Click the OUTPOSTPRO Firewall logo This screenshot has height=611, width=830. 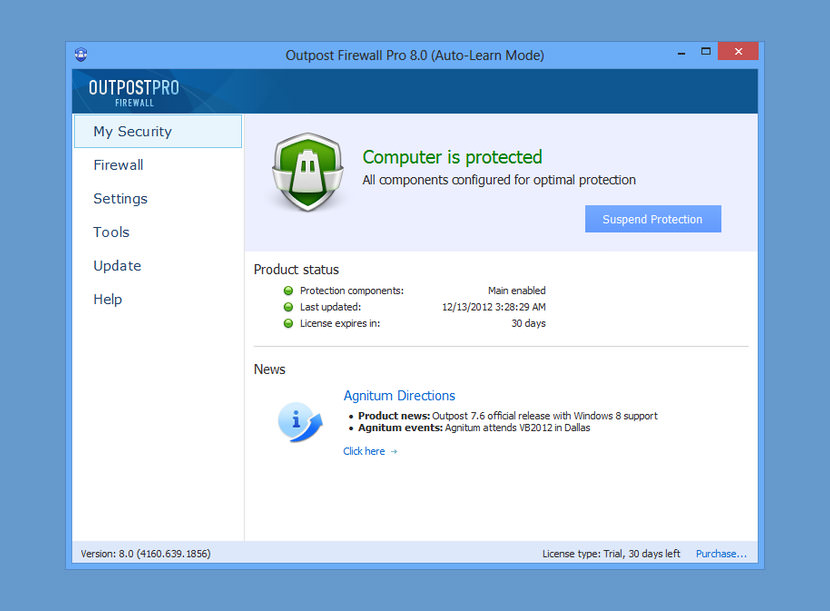(x=134, y=92)
